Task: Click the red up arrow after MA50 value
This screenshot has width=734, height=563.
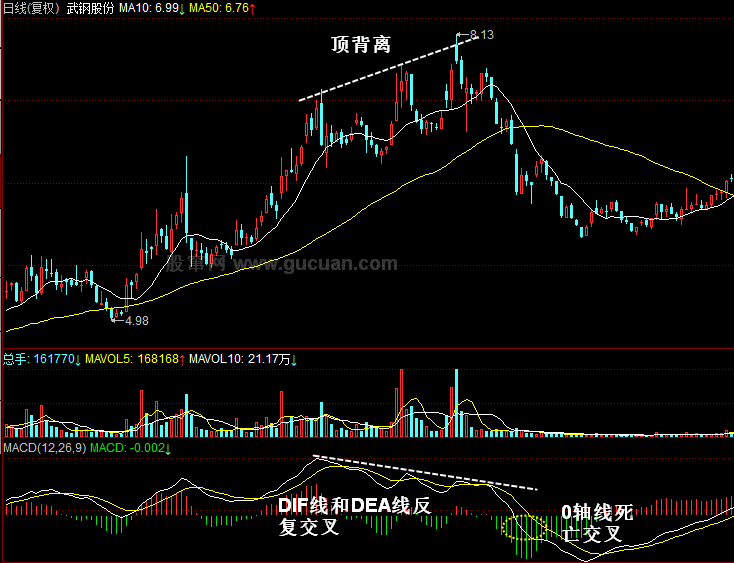Action: [x=252, y=8]
